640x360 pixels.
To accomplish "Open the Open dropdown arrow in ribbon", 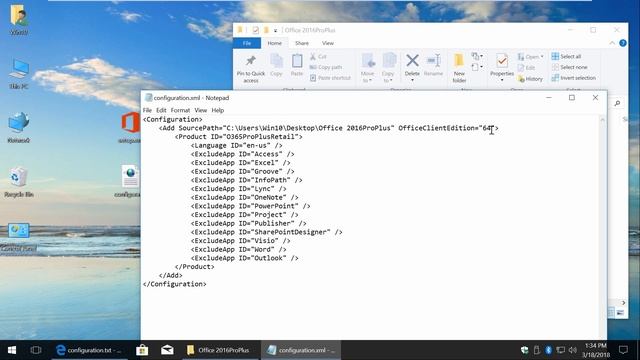I will [542, 57].
